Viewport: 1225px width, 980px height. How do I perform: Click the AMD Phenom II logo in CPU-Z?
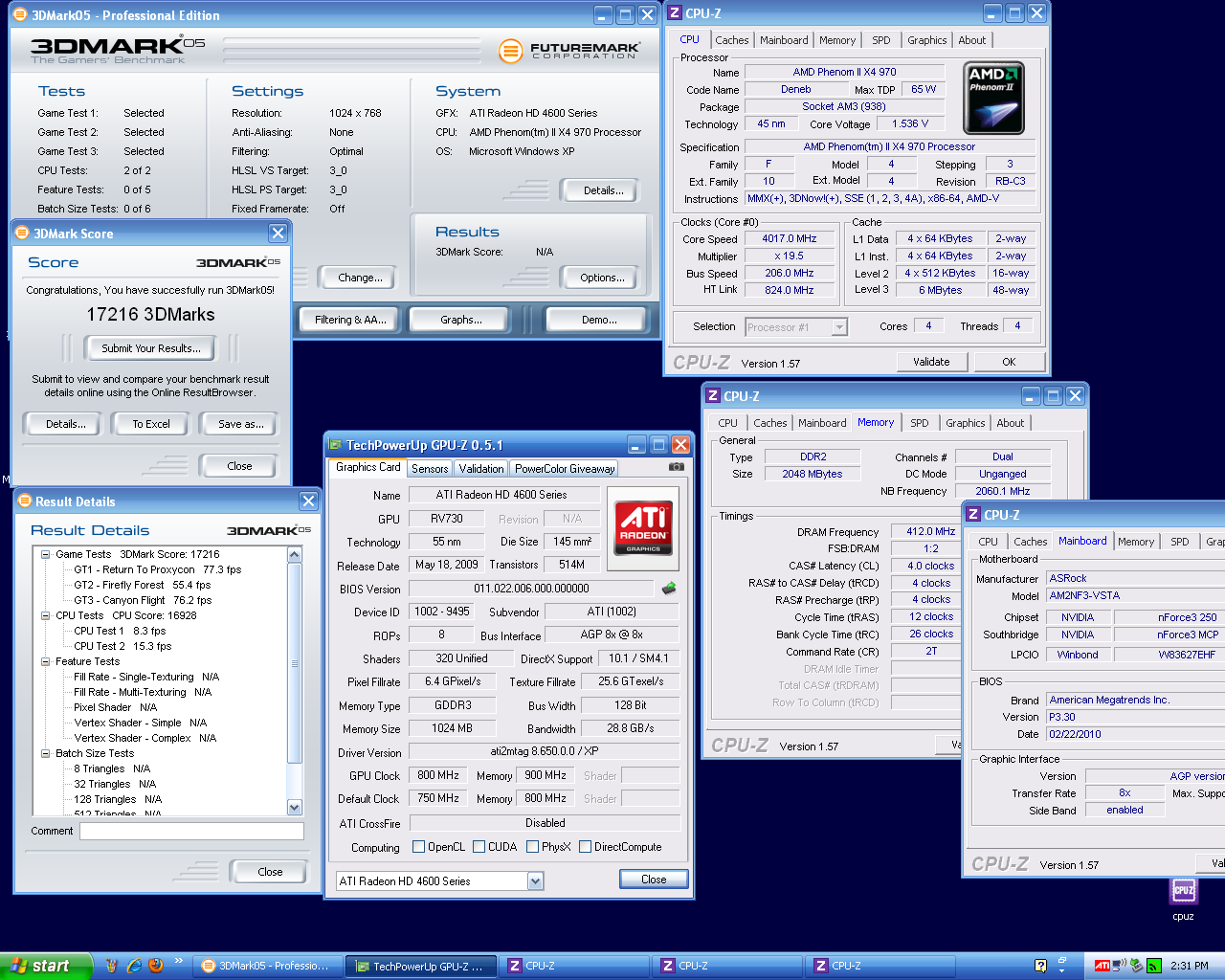click(x=994, y=98)
